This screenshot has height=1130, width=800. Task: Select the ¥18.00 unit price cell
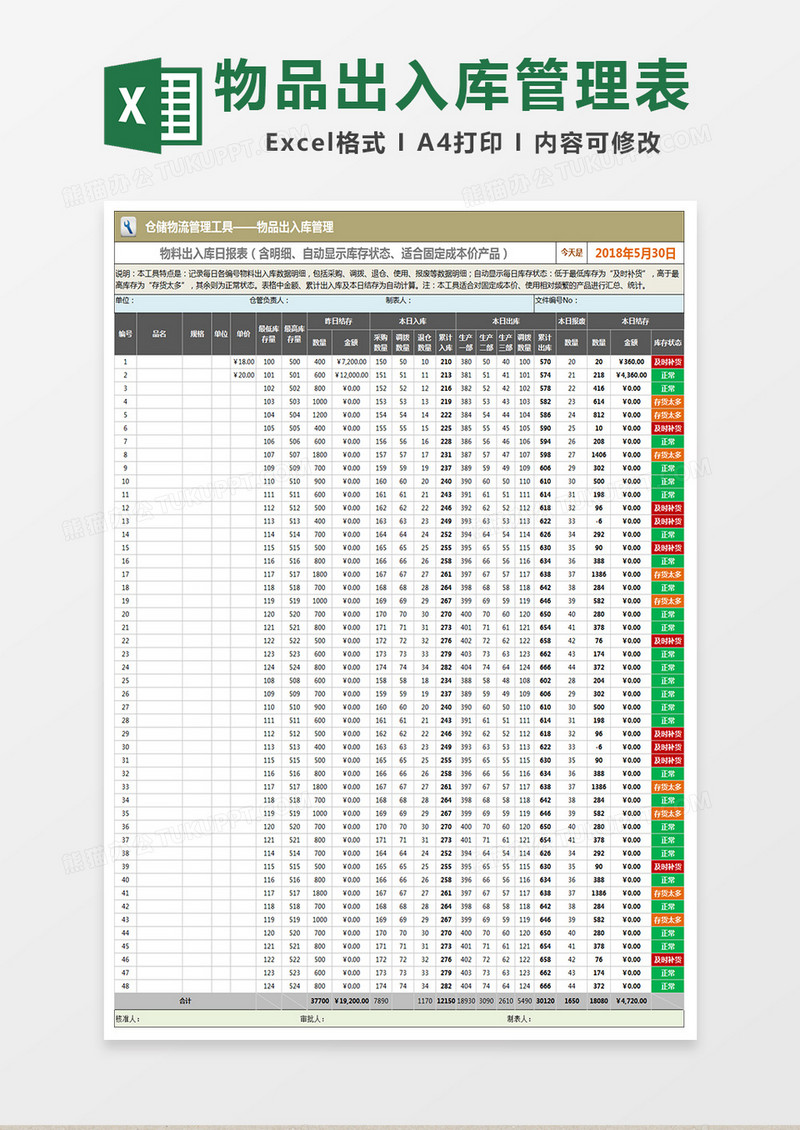tap(244, 362)
